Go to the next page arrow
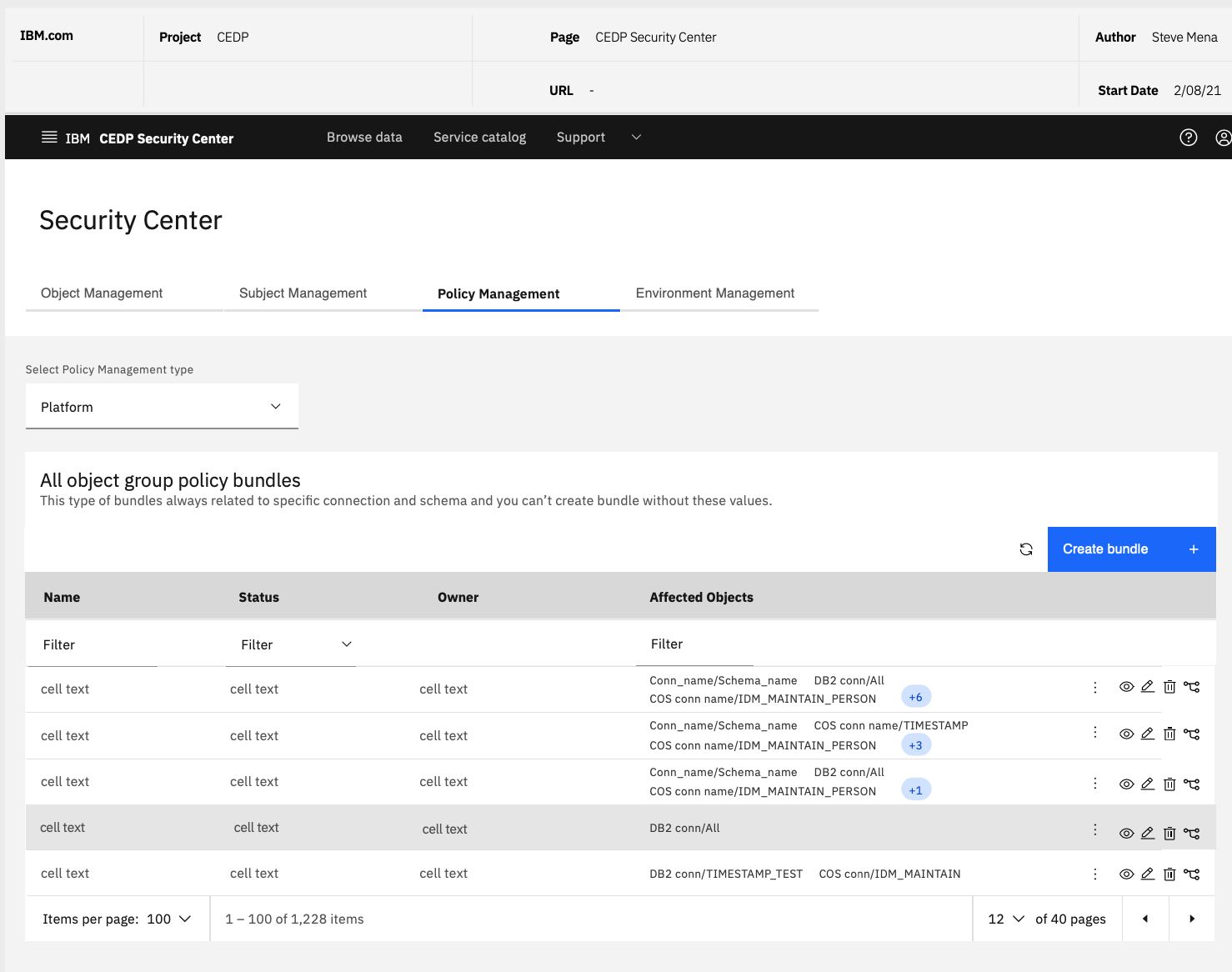This screenshot has height=972, width=1232. click(x=1191, y=919)
